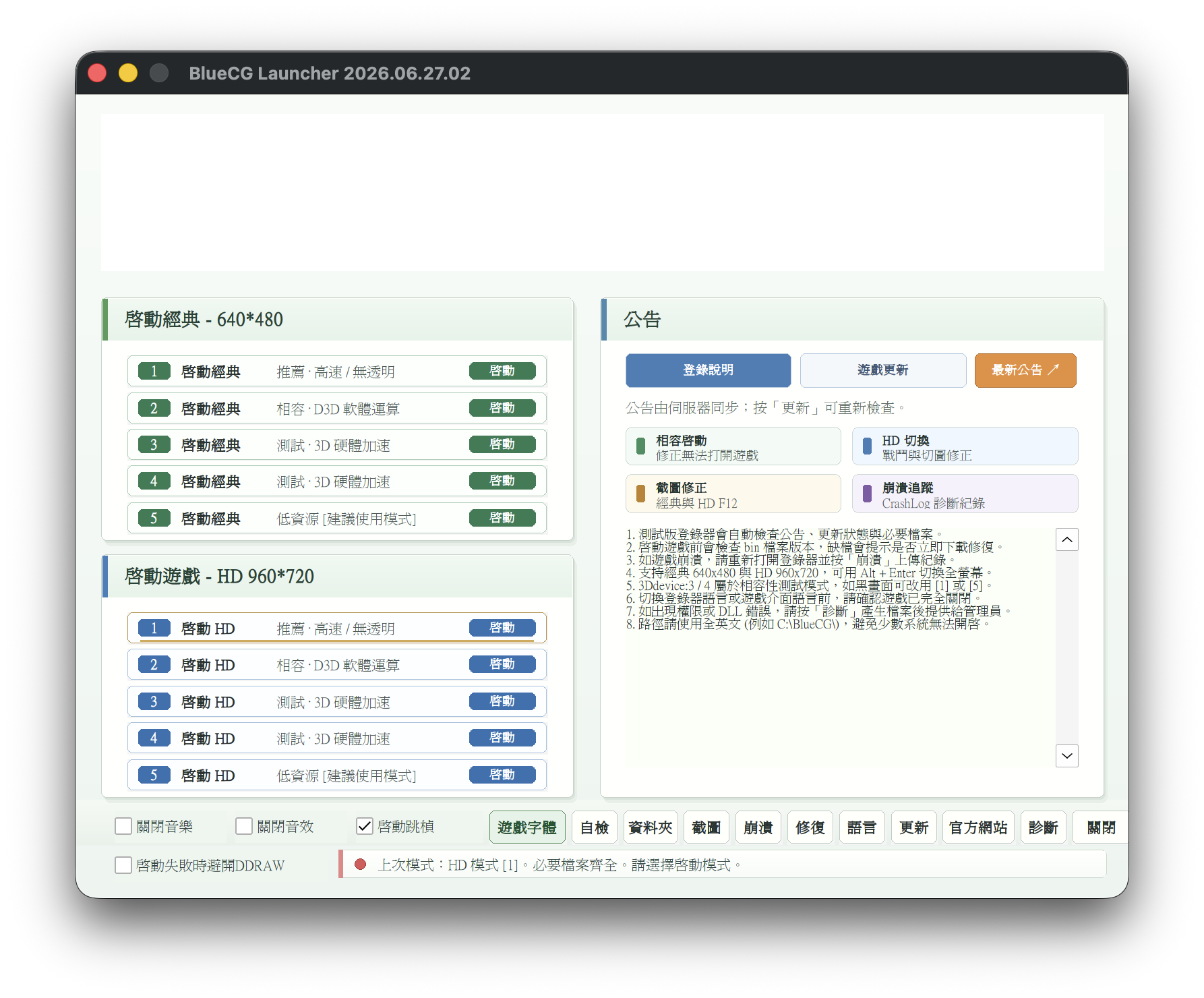Change 語言 language button
This screenshot has width=1204, height=998.
click(x=862, y=827)
